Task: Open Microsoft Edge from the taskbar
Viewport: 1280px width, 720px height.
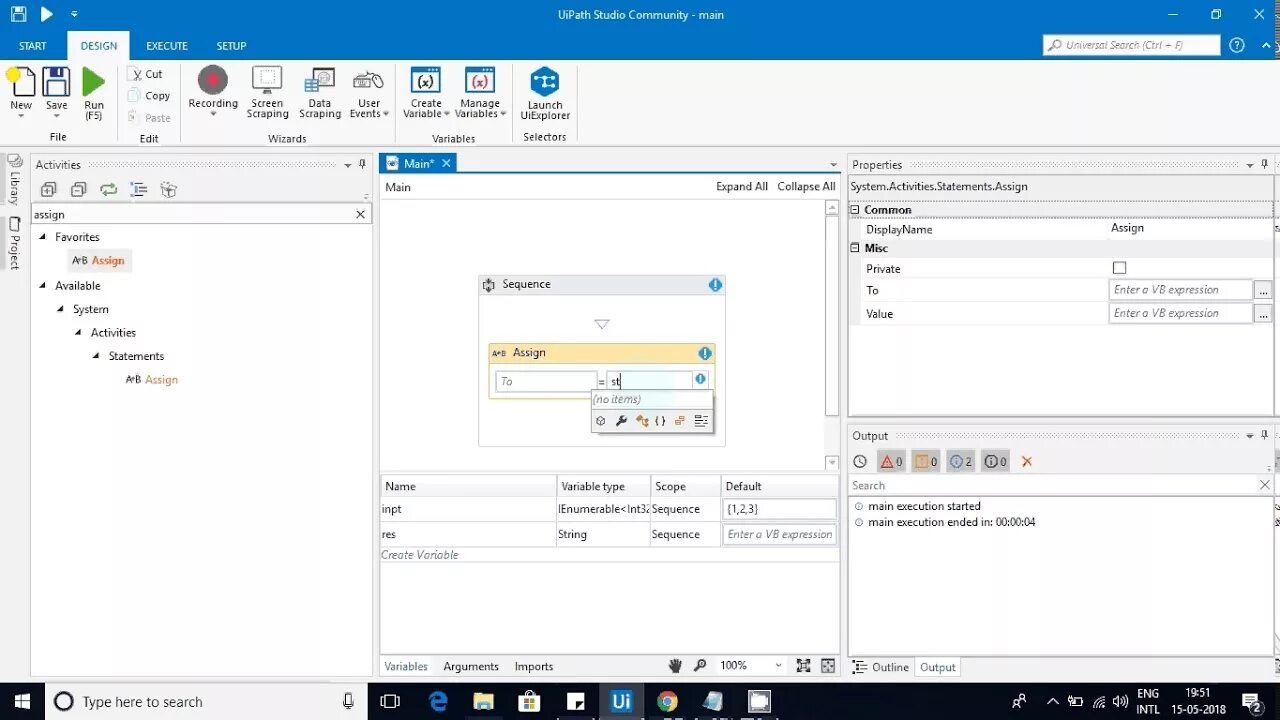Action: pyautogui.click(x=438, y=701)
